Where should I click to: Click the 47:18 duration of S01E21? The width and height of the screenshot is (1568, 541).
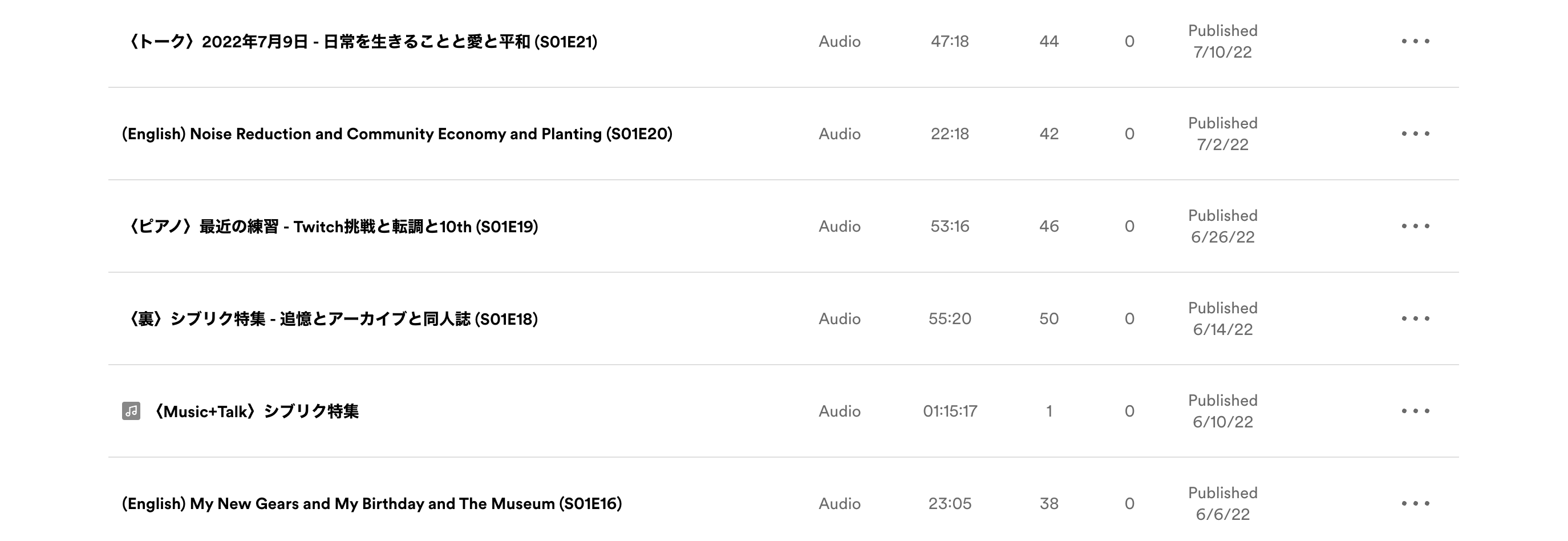click(950, 42)
